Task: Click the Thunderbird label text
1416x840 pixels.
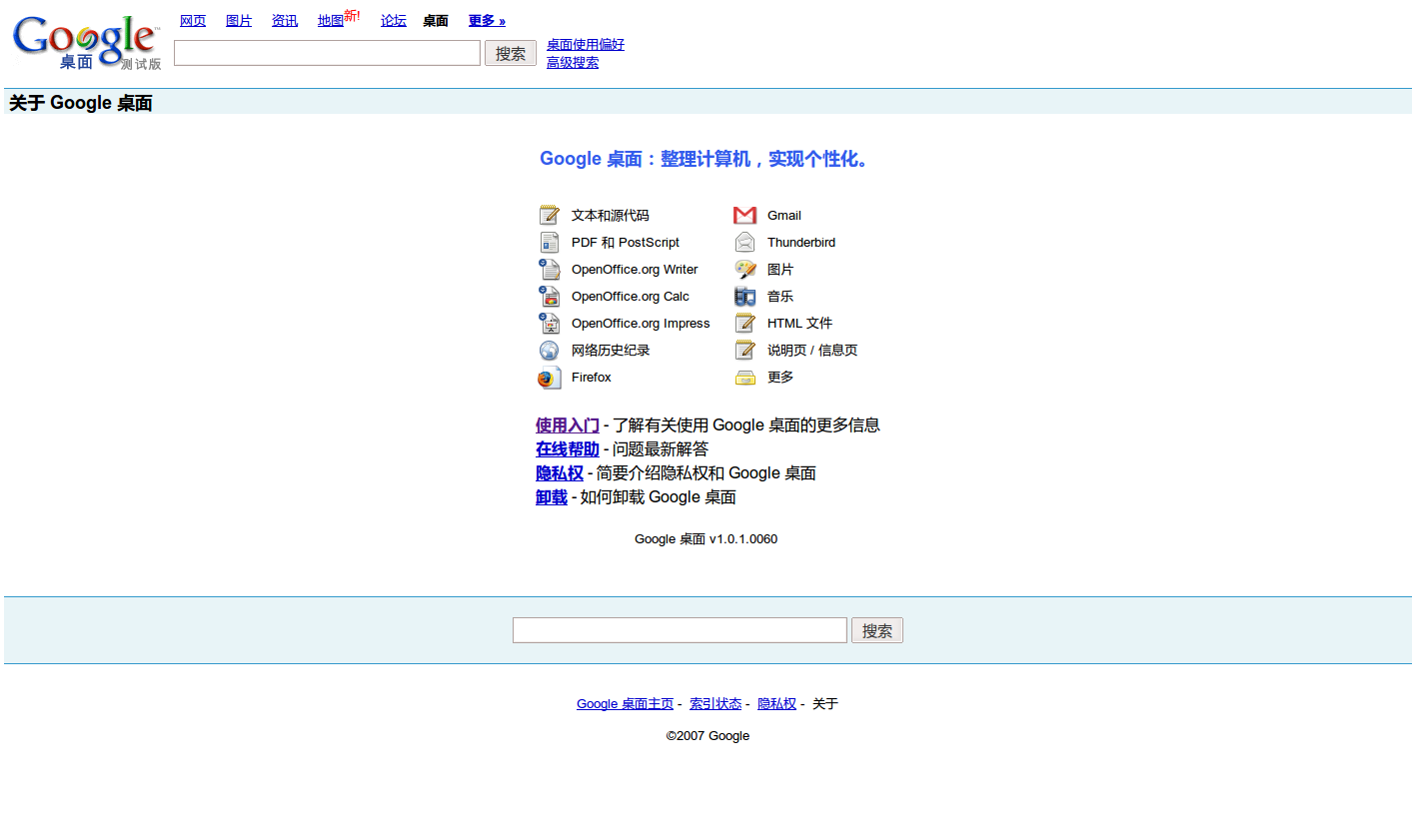Action: tap(801, 243)
